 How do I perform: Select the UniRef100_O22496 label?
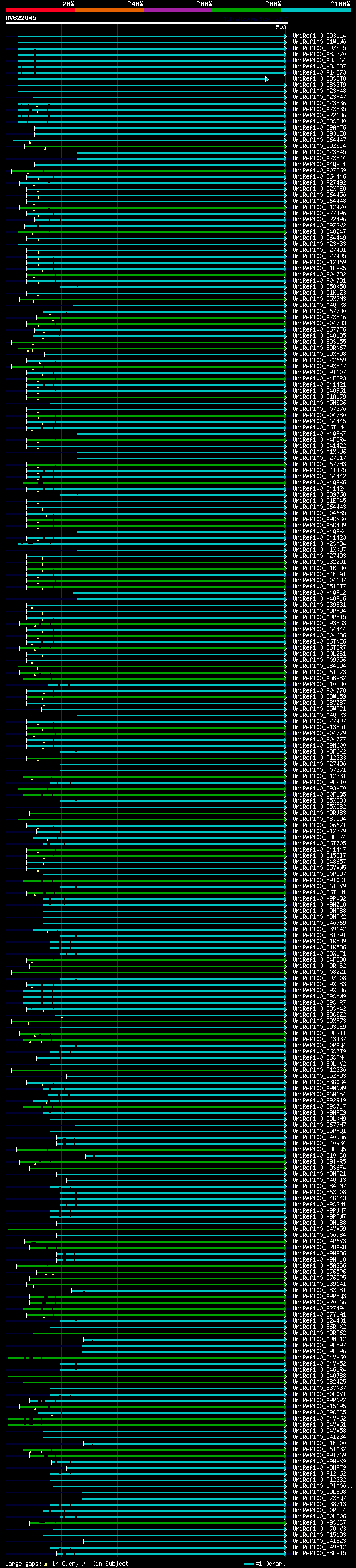point(319,219)
